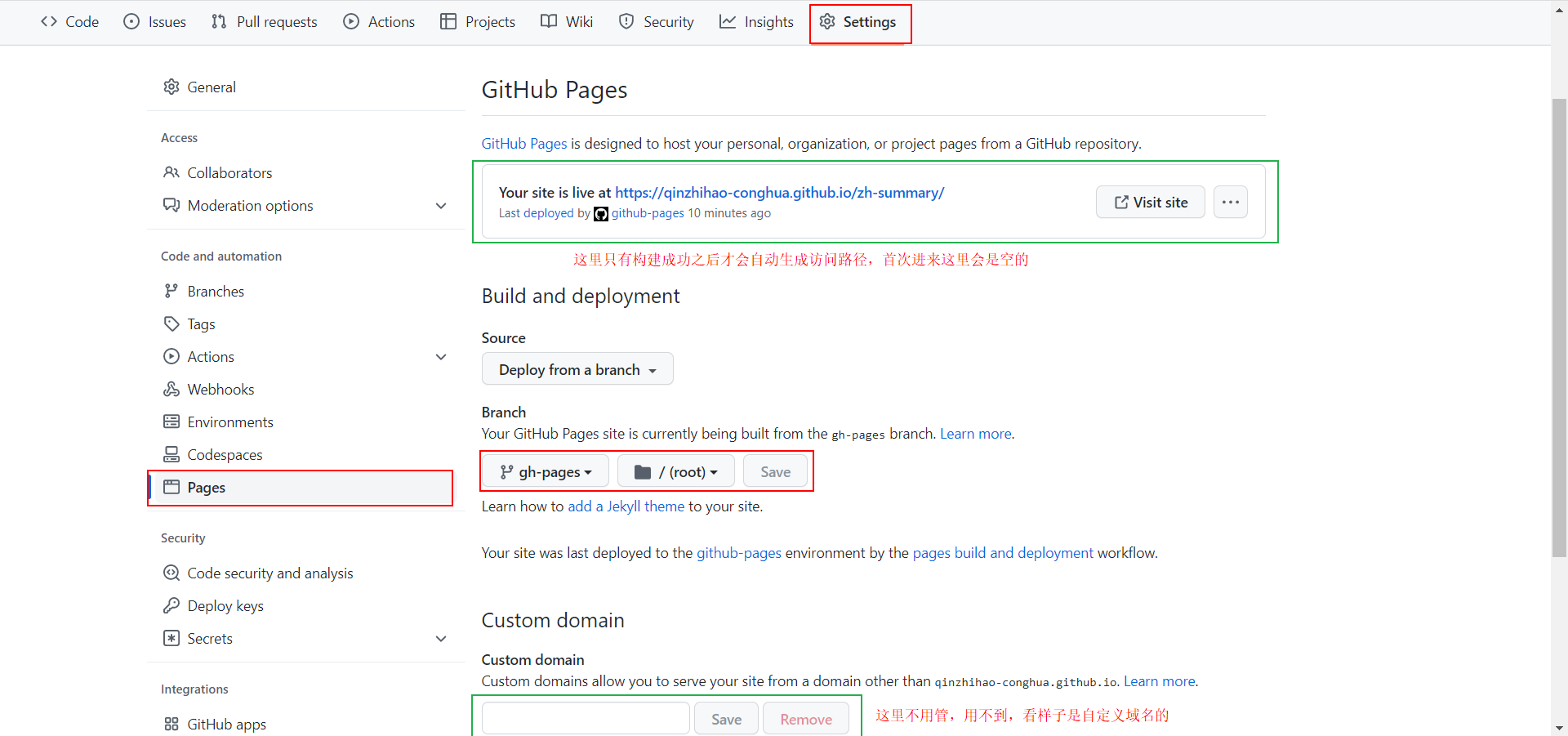This screenshot has height=736, width=1568.
Task: Go to the Pull requests tab
Action: coord(265,22)
